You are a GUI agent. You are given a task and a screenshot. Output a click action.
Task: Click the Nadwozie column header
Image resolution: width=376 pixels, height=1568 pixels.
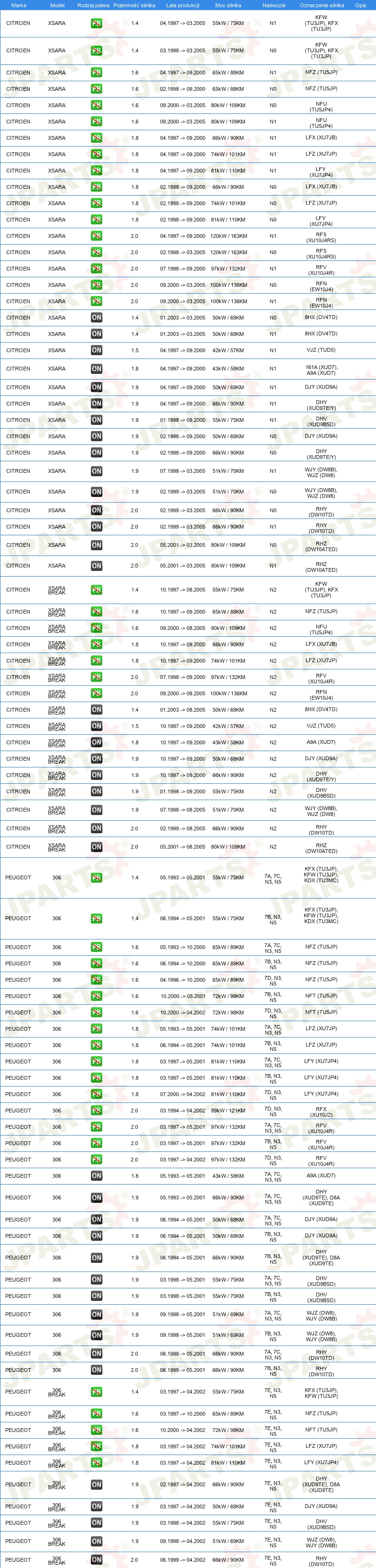tap(274, 5)
